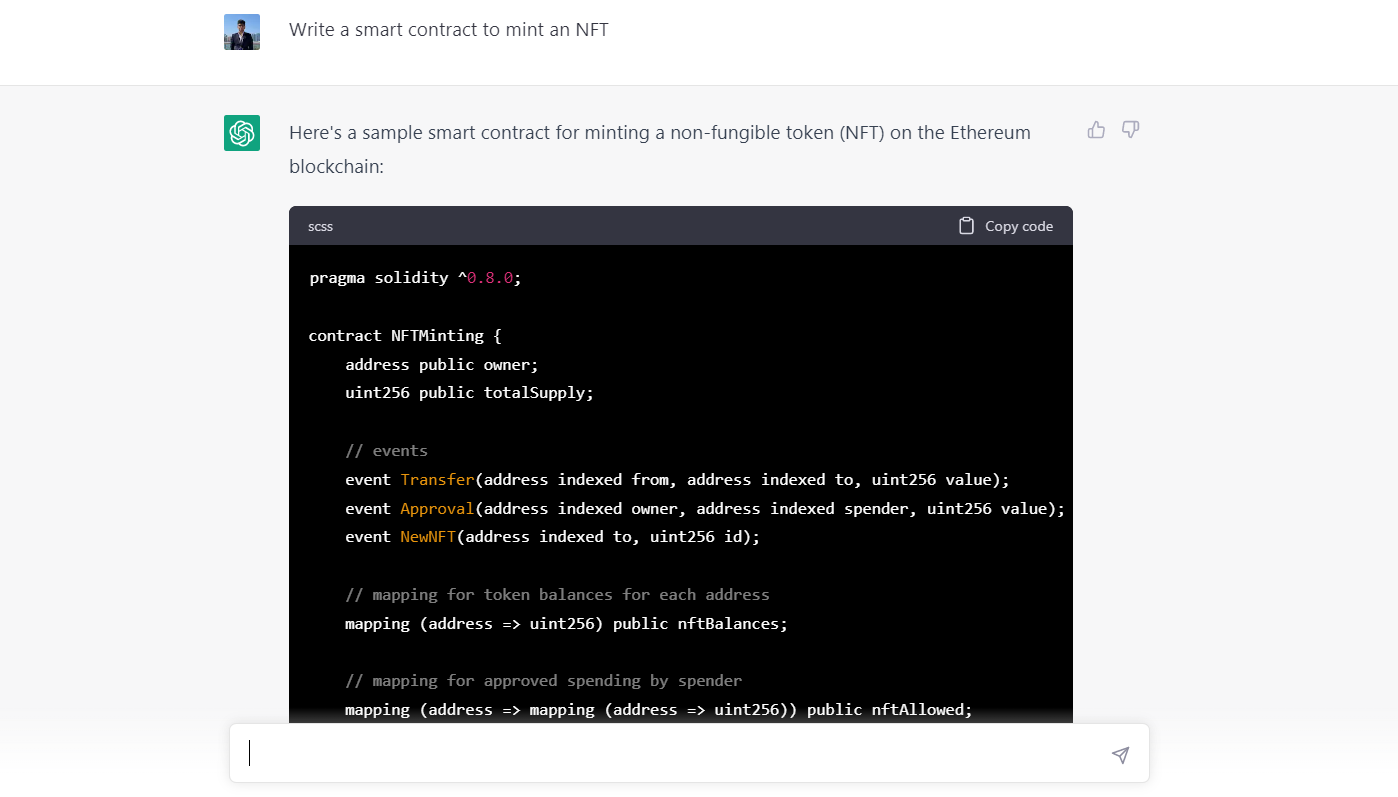
Task: Click the line 'address public owner;'
Action: [442, 364]
